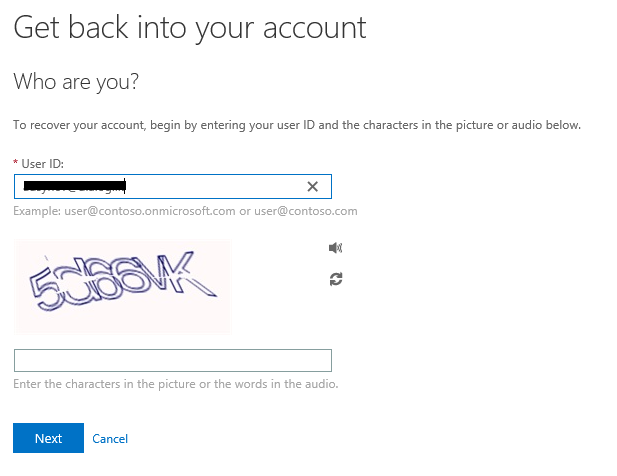
Task: Click the user@contoso.com example text
Action: coord(306,211)
